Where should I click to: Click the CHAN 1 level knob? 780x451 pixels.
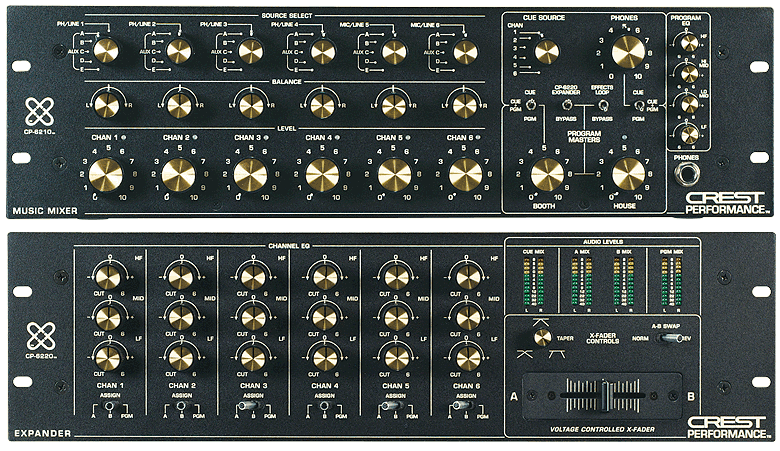[x=106, y=175]
